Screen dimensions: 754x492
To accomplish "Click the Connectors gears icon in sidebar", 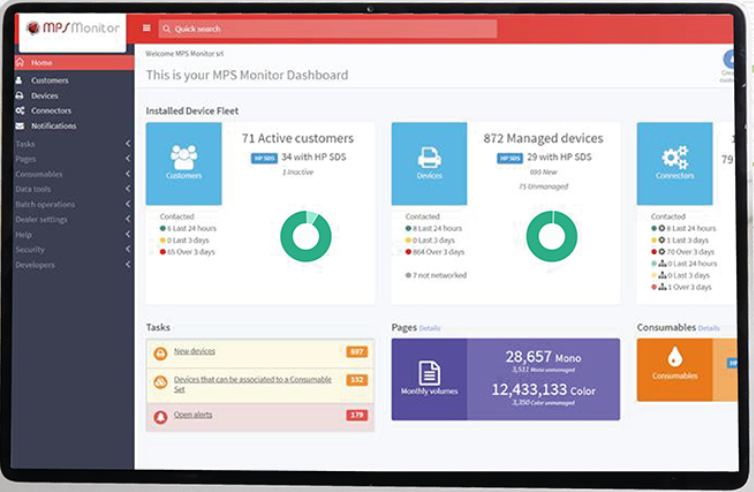I will [x=20, y=111].
